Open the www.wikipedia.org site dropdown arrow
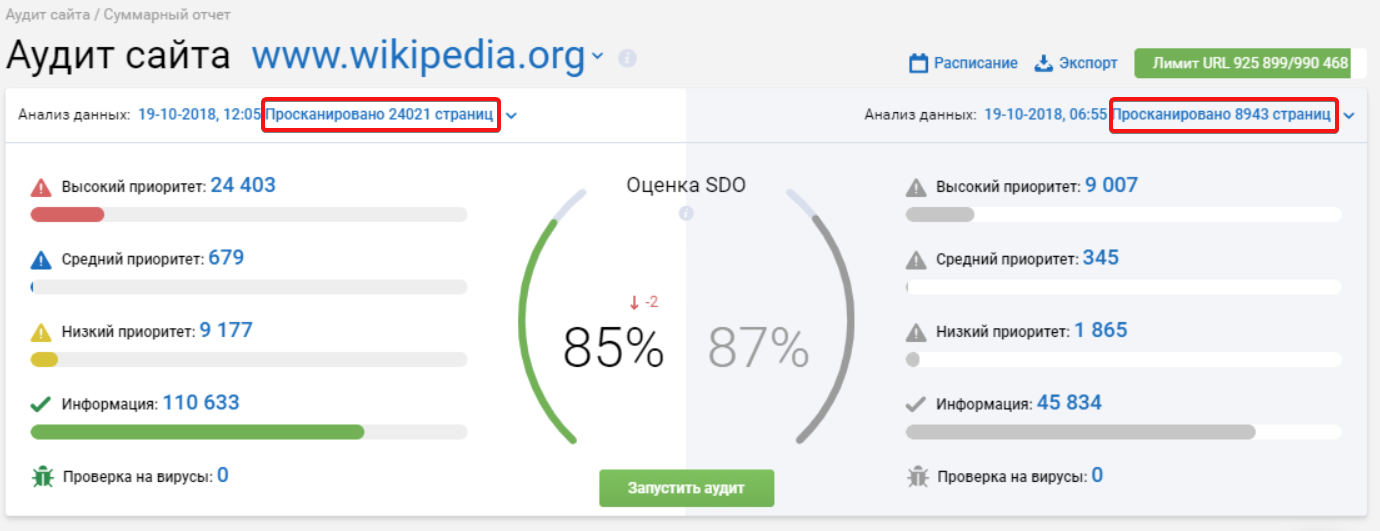This screenshot has width=1380, height=531. (598, 56)
